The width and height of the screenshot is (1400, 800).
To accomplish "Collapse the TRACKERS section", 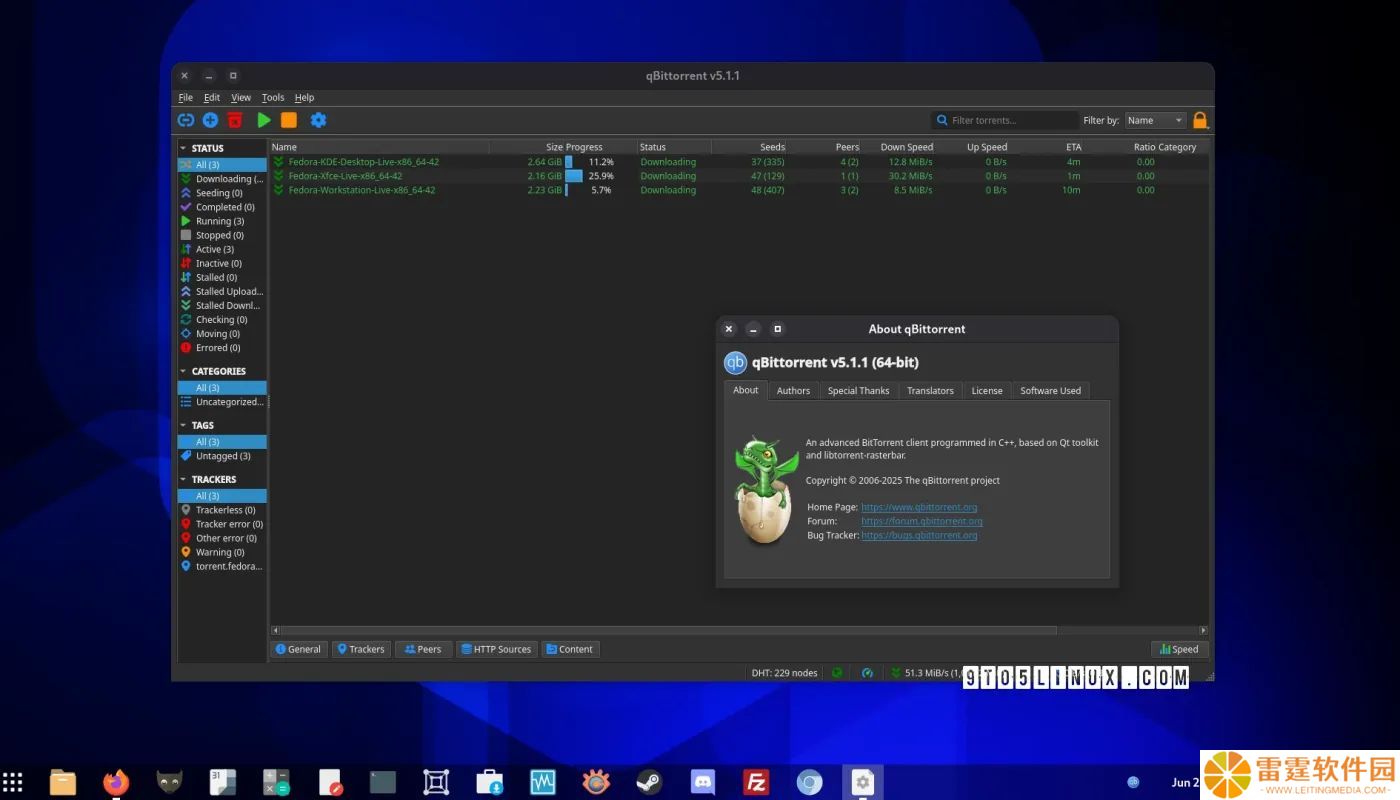I will point(183,479).
